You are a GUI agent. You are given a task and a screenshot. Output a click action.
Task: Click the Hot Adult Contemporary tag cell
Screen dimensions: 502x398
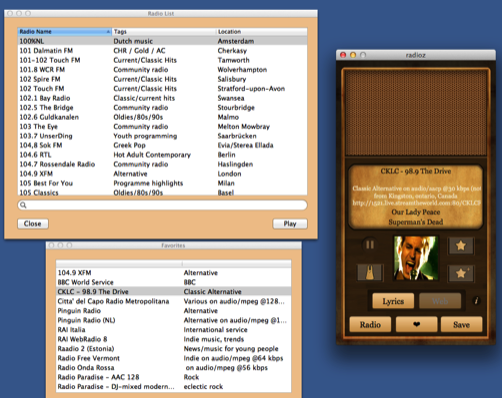click(152, 155)
